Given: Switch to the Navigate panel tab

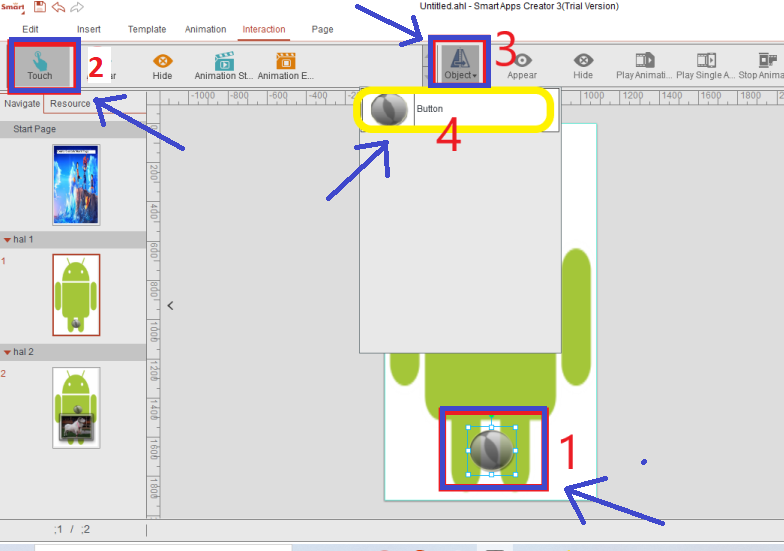Looking at the screenshot, I should [22, 104].
